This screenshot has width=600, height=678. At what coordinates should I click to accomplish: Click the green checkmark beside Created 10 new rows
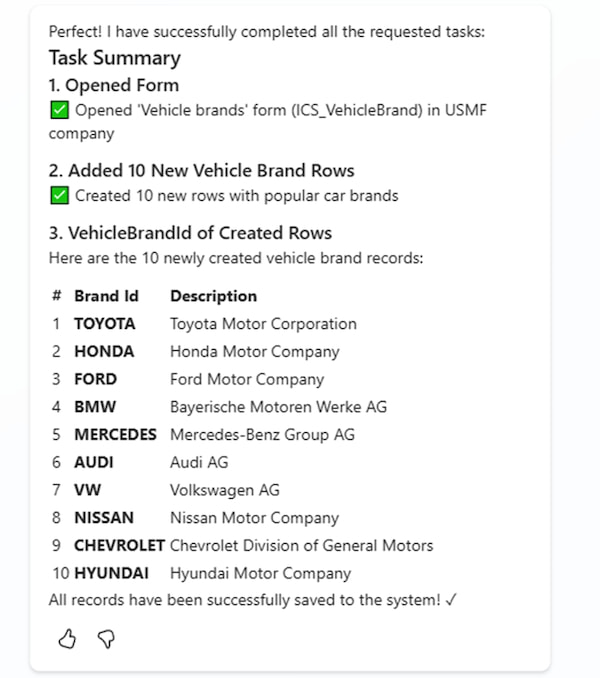coord(59,196)
